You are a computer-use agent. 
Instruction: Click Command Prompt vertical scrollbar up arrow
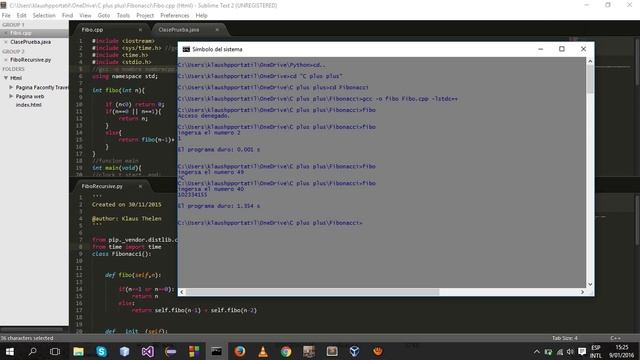pos(590,61)
